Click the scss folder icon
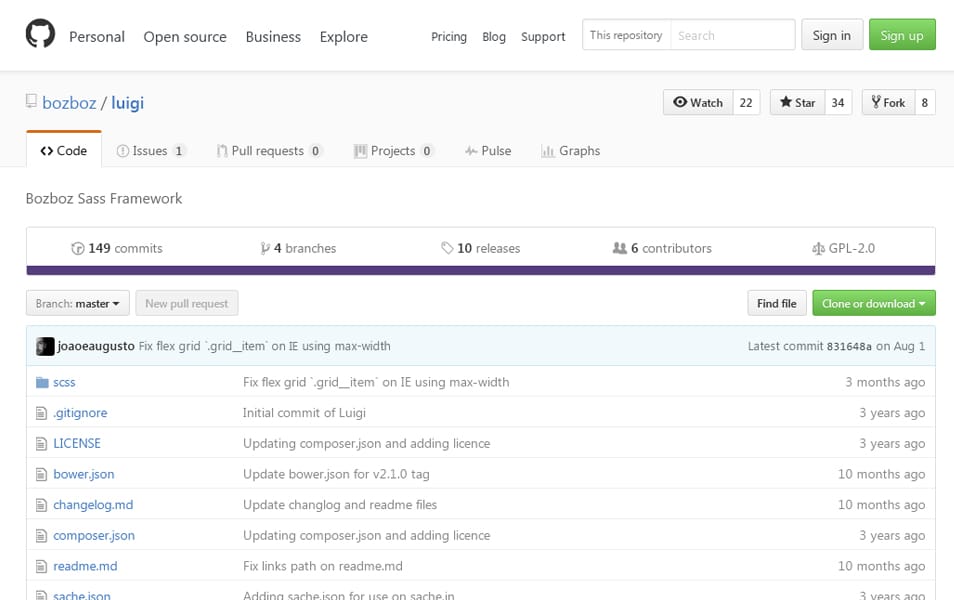The width and height of the screenshot is (954, 600). (42, 382)
